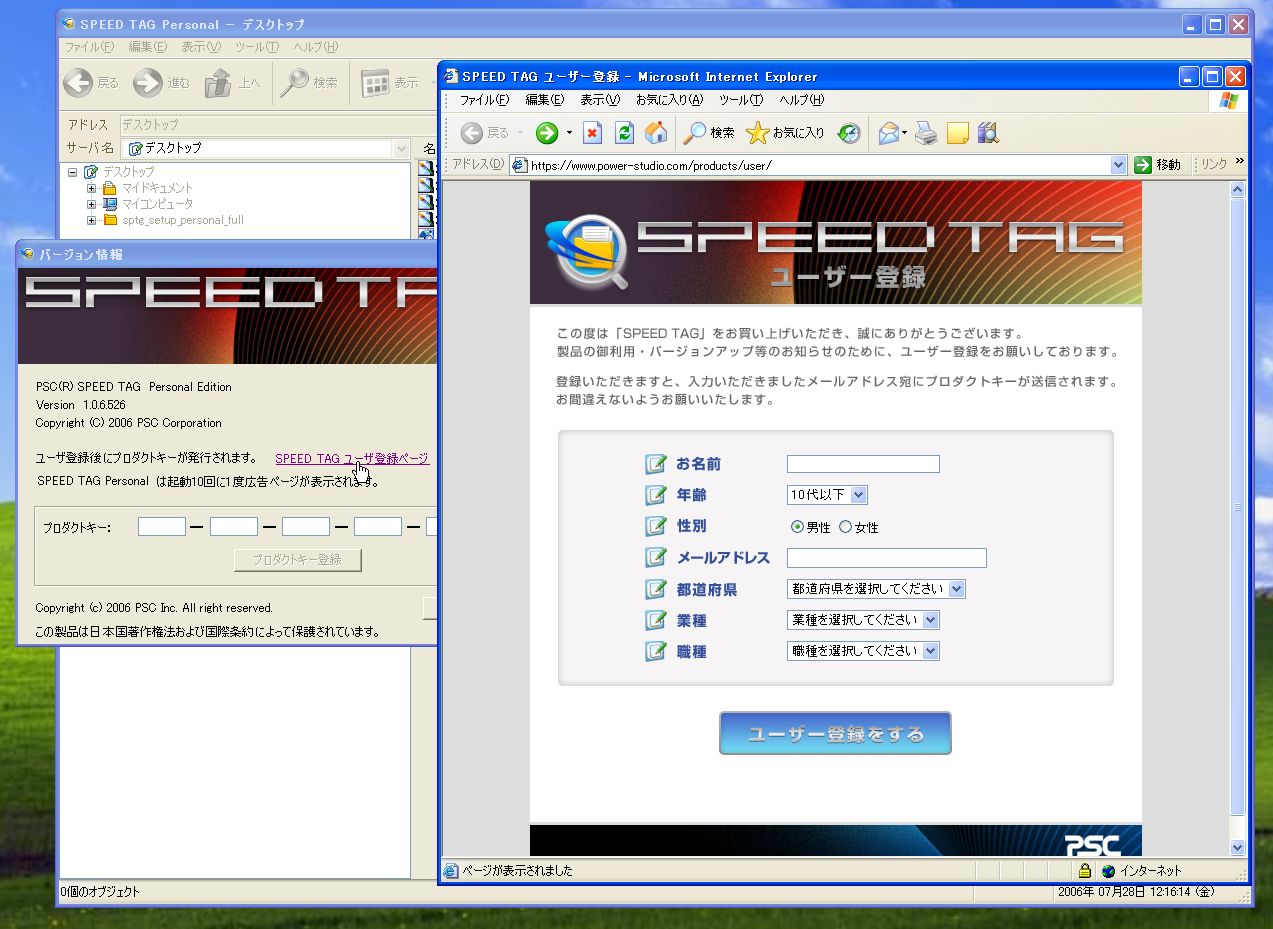The image size is (1273, 929).
Task: Open the お気に入り menu in IE menu bar
Action: click(669, 100)
